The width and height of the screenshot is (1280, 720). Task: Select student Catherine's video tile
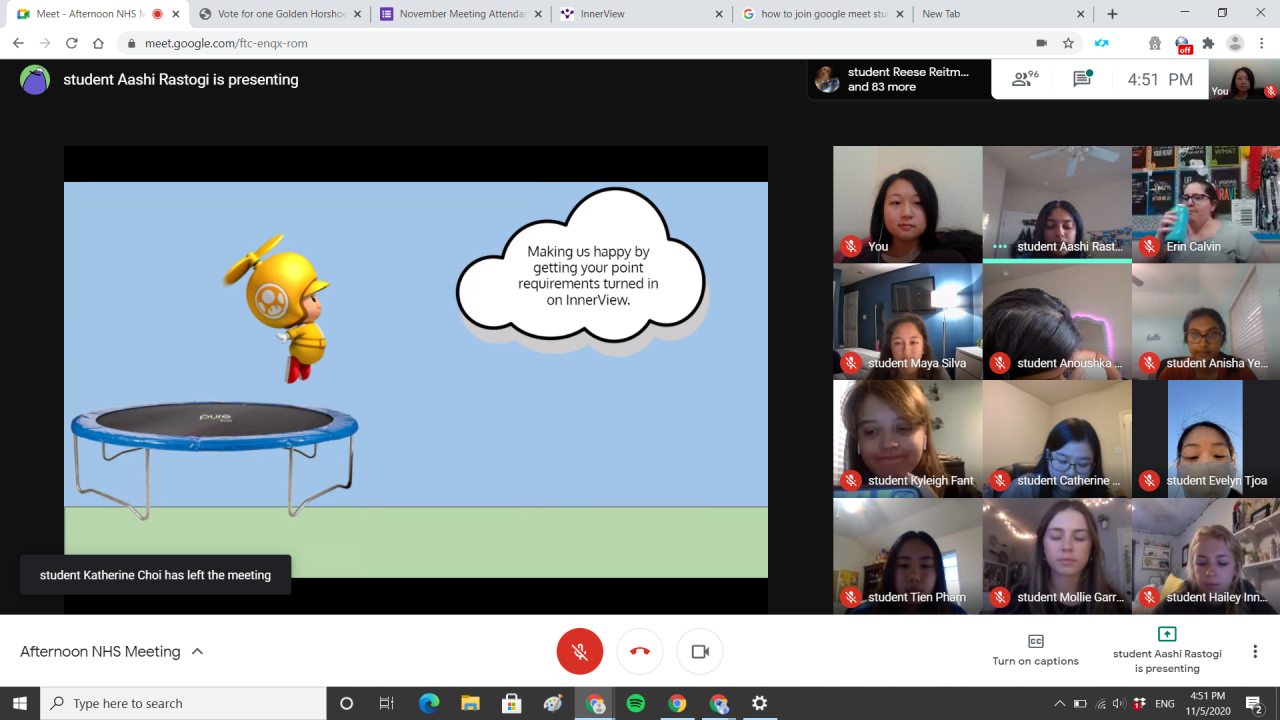pos(1057,439)
